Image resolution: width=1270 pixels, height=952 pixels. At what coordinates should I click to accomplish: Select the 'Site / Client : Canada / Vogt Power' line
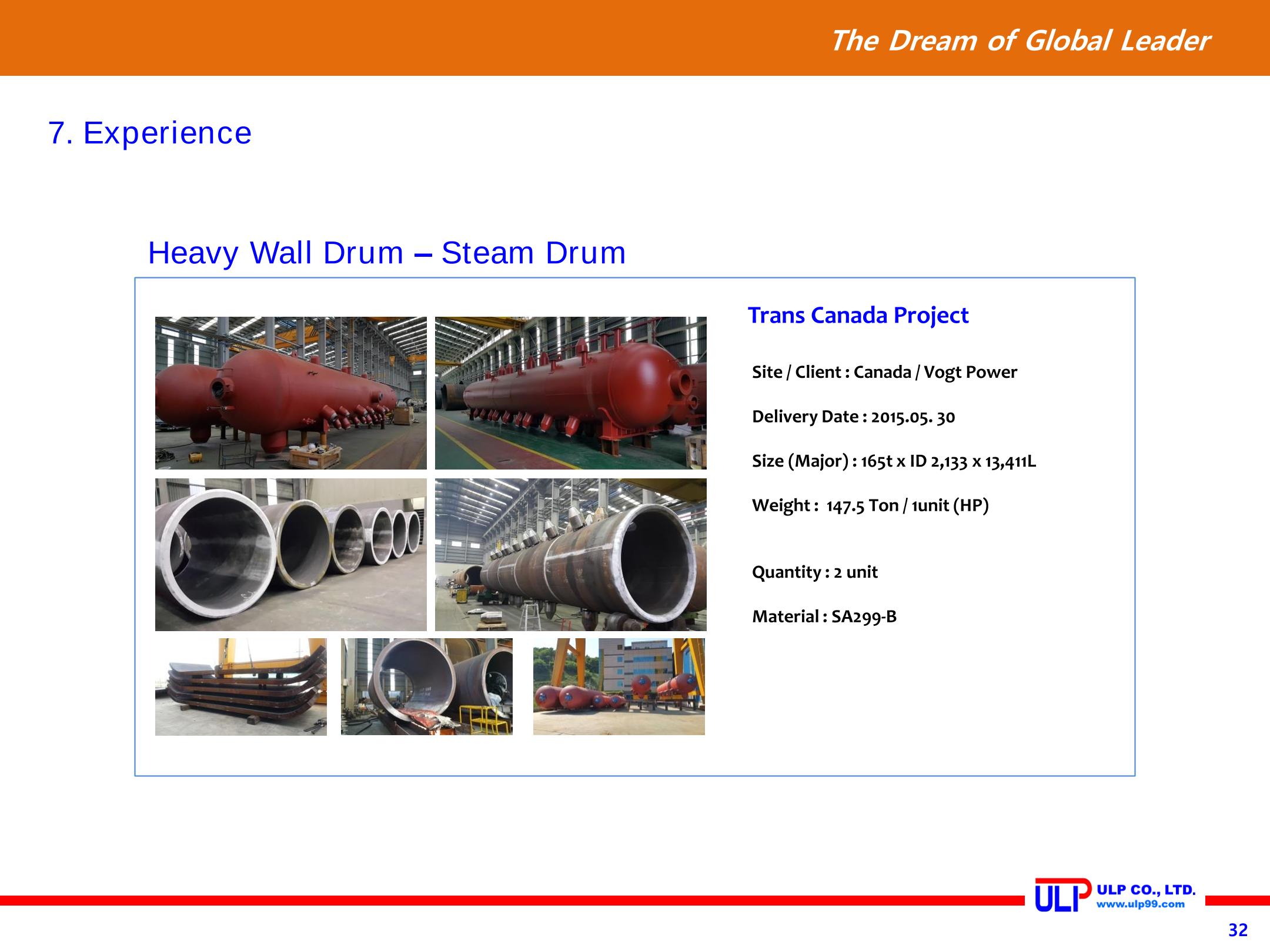tap(884, 373)
